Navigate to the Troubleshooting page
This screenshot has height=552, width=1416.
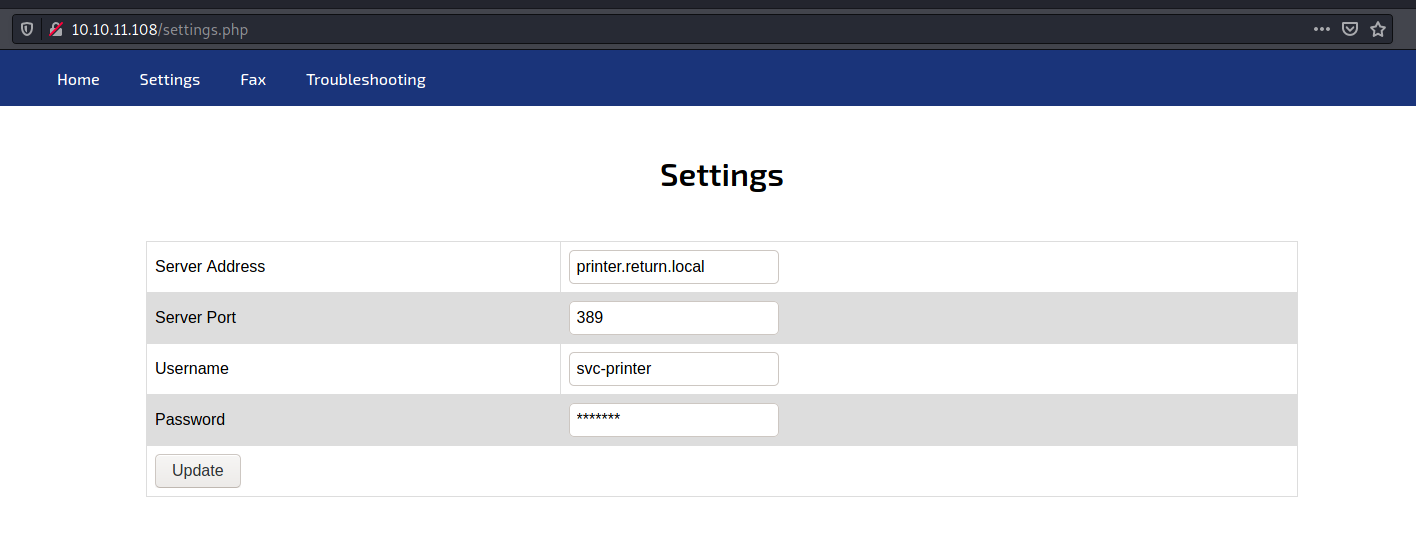point(366,79)
